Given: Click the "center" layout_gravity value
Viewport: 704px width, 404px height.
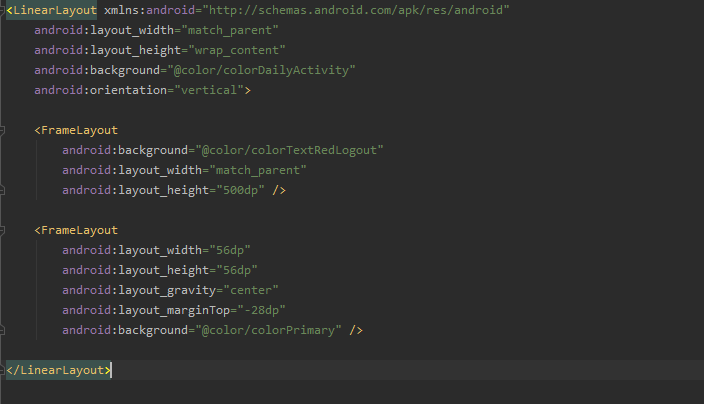Looking at the screenshot, I should point(251,290).
